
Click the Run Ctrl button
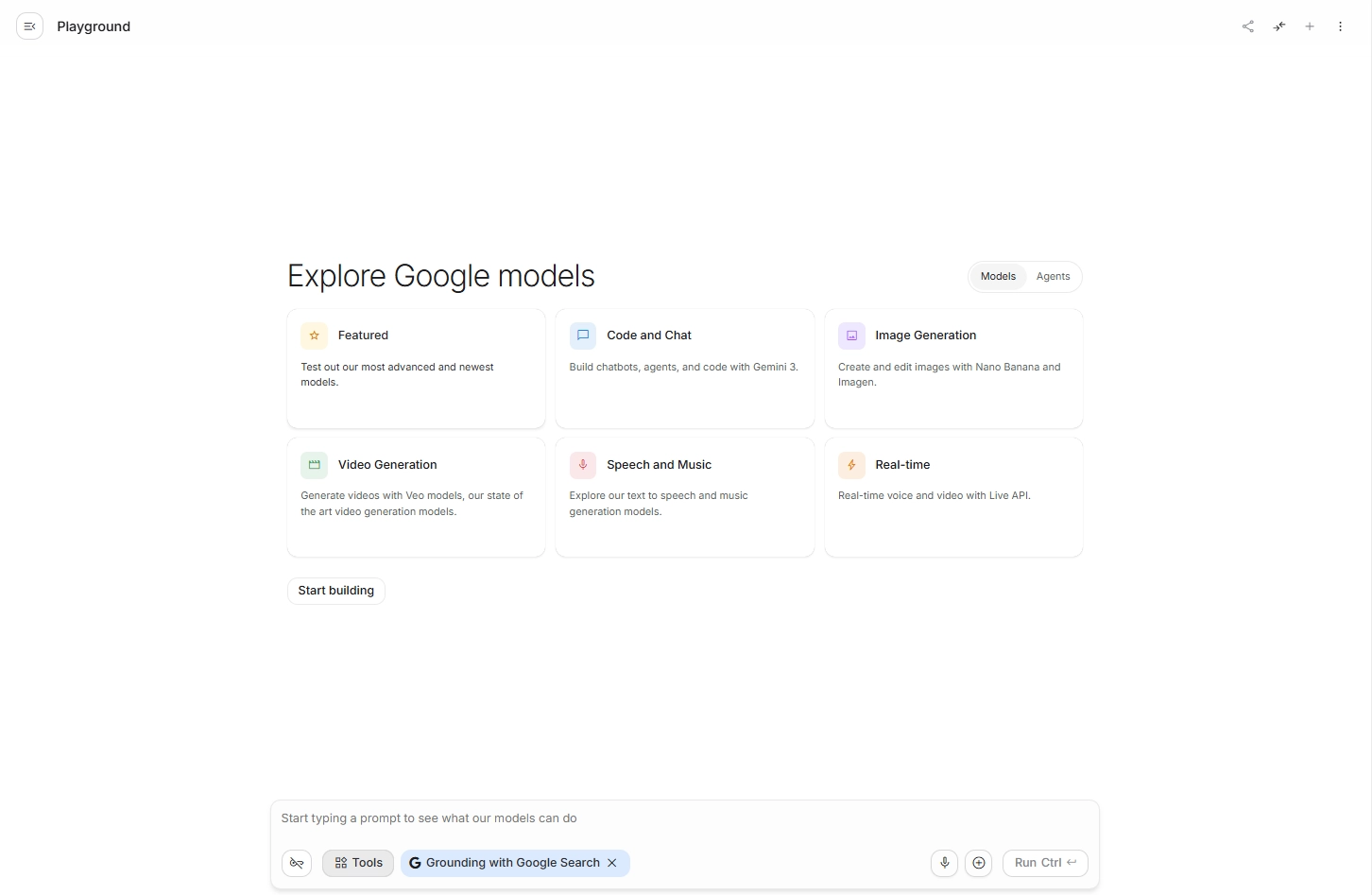1045,863
